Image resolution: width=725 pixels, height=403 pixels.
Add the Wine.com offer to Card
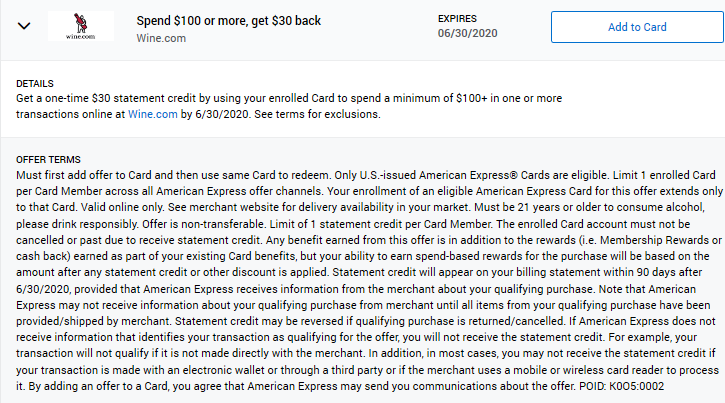(x=637, y=27)
